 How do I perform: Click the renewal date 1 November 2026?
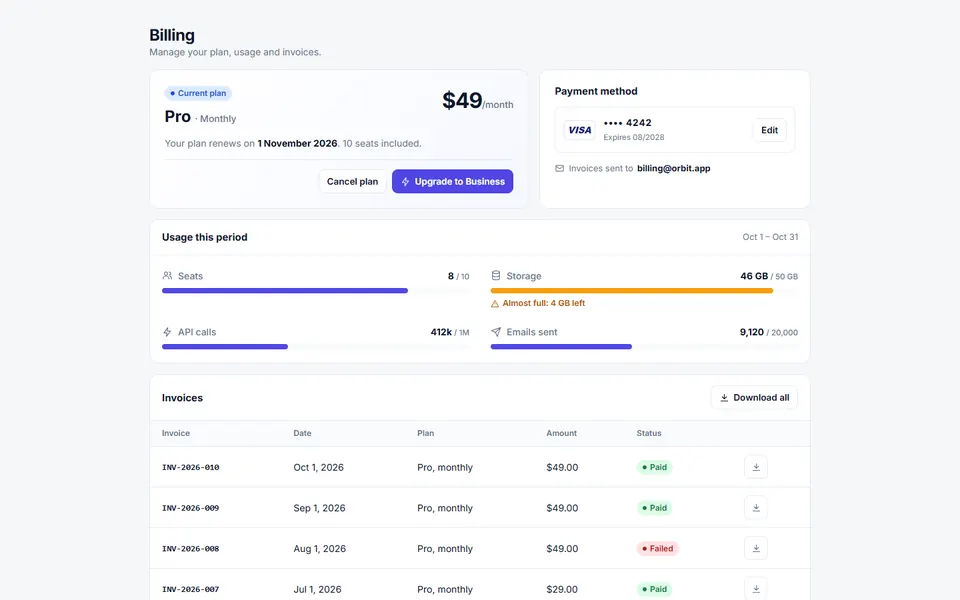tap(298, 143)
